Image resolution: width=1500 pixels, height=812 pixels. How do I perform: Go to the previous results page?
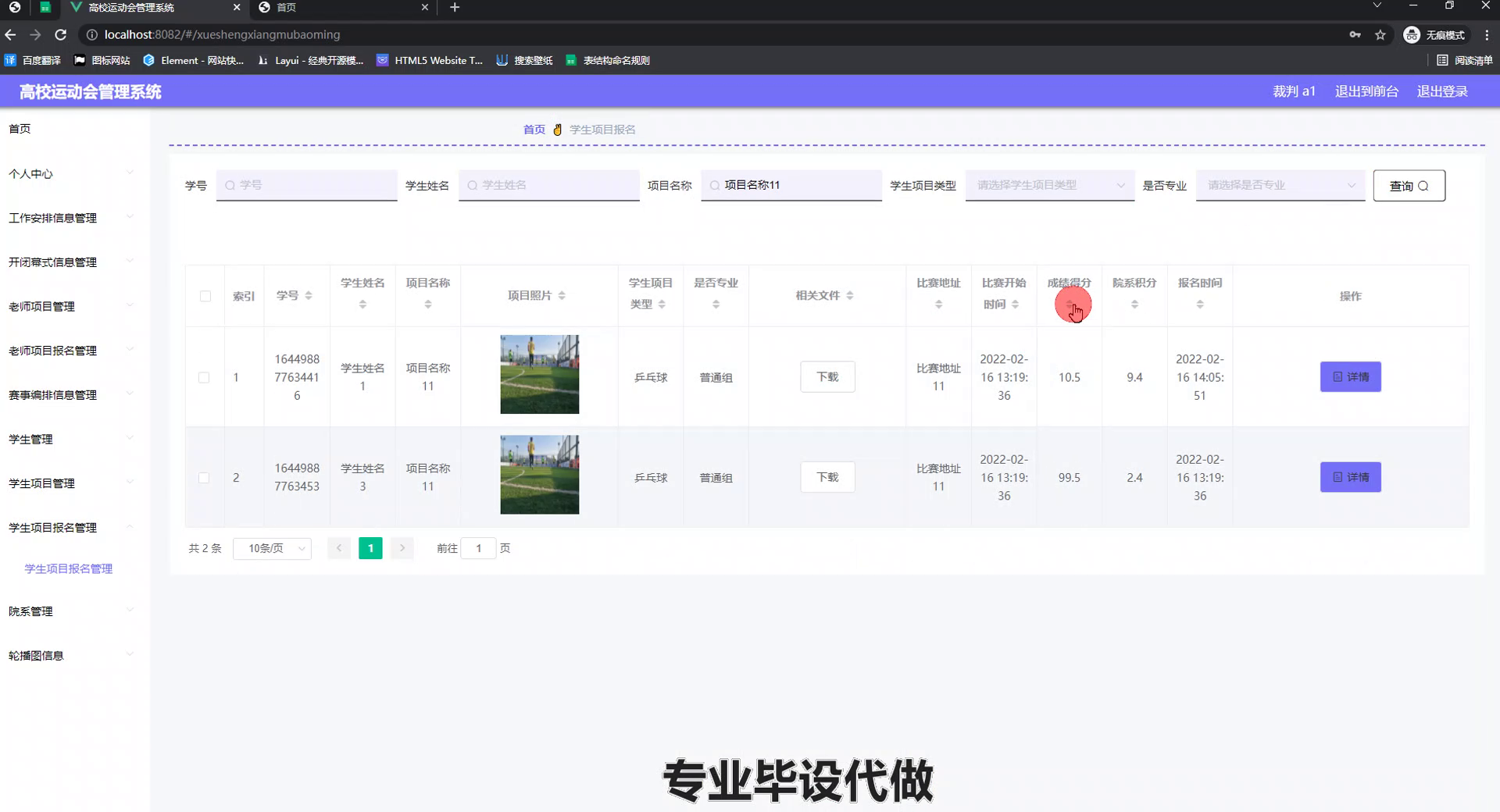[x=339, y=548]
